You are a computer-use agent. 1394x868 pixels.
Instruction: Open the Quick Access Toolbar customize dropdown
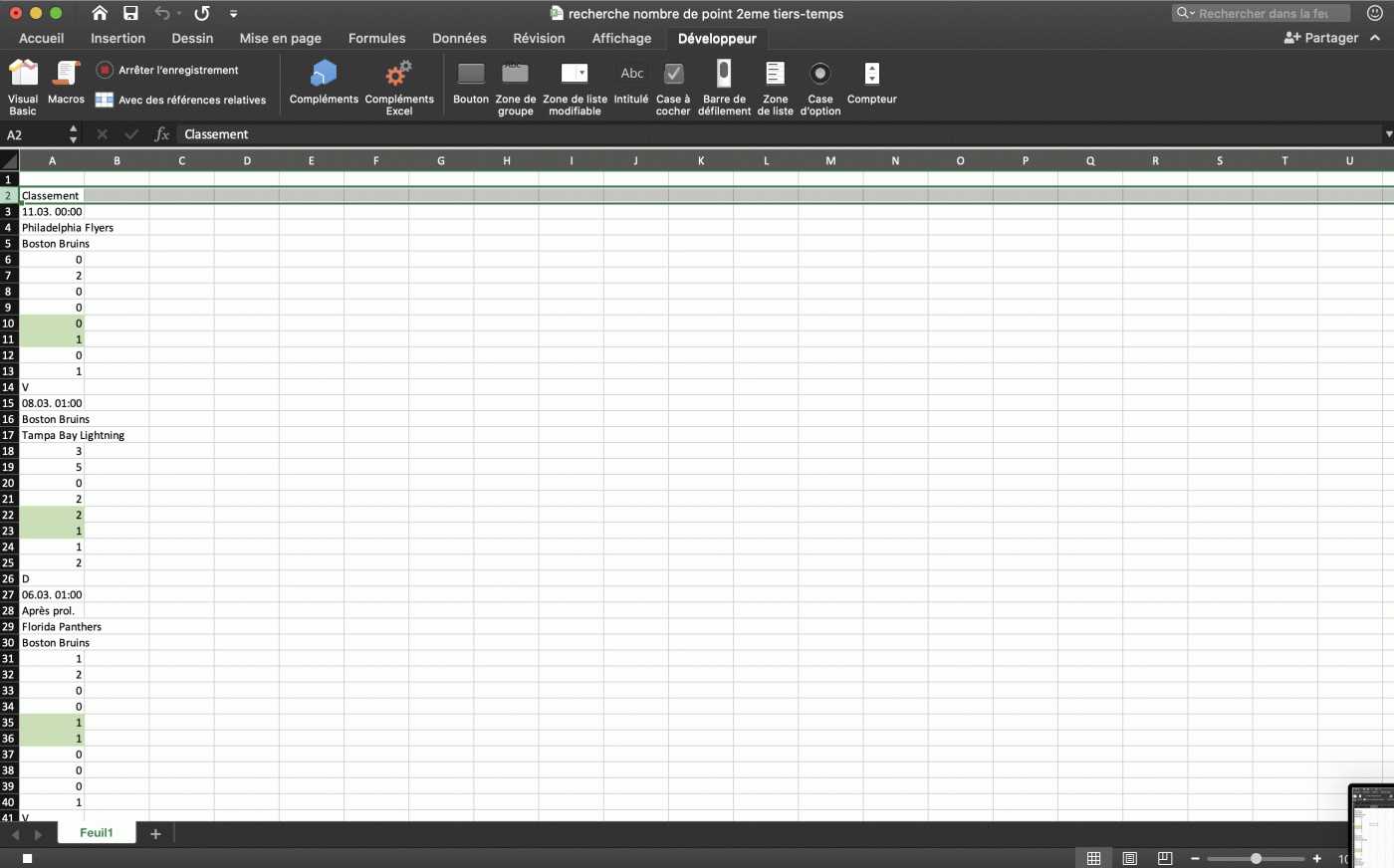pos(233,14)
